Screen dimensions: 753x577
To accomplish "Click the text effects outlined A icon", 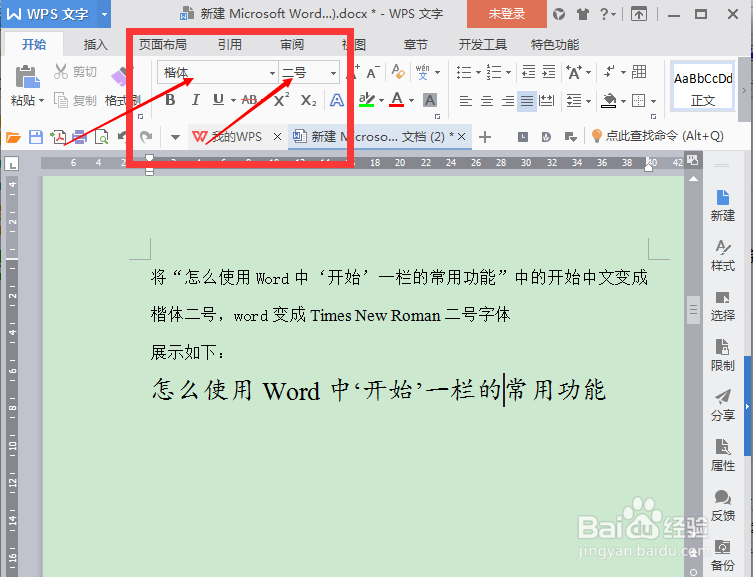I will pos(337,100).
